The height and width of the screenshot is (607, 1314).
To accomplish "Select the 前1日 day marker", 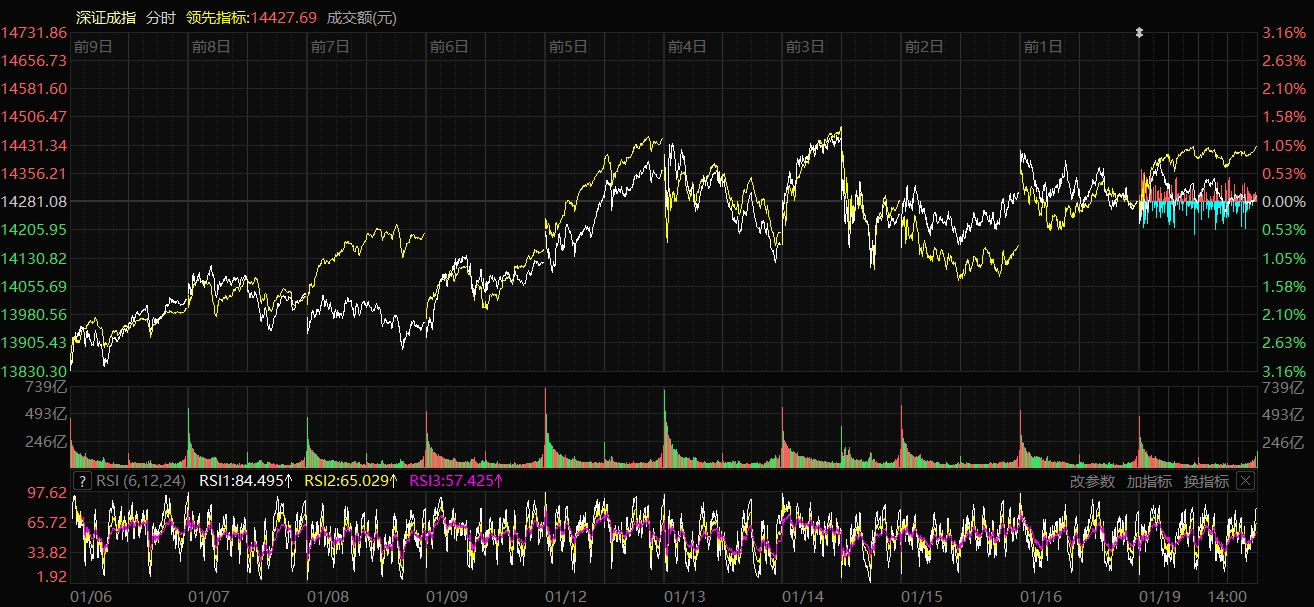I will [x=1043, y=46].
